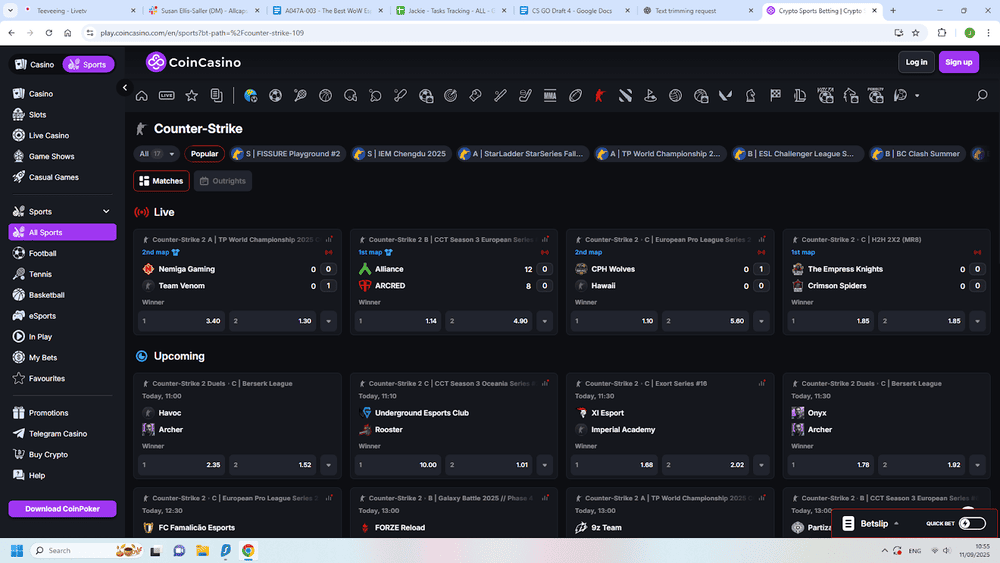1000x563 pixels.
Task: Toggle the Quick Bet switch
Action: point(972,523)
